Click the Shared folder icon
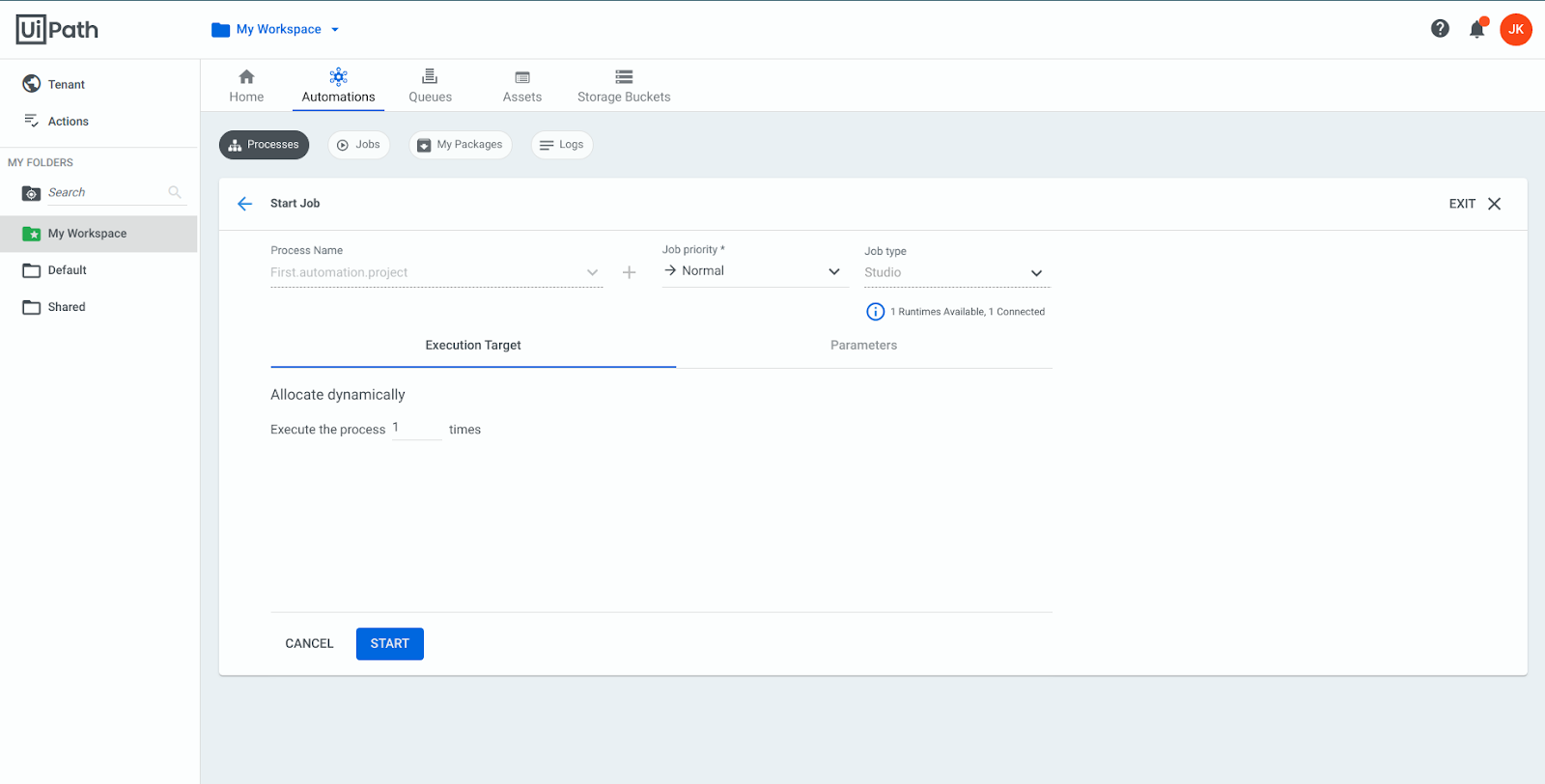 (x=32, y=307)
